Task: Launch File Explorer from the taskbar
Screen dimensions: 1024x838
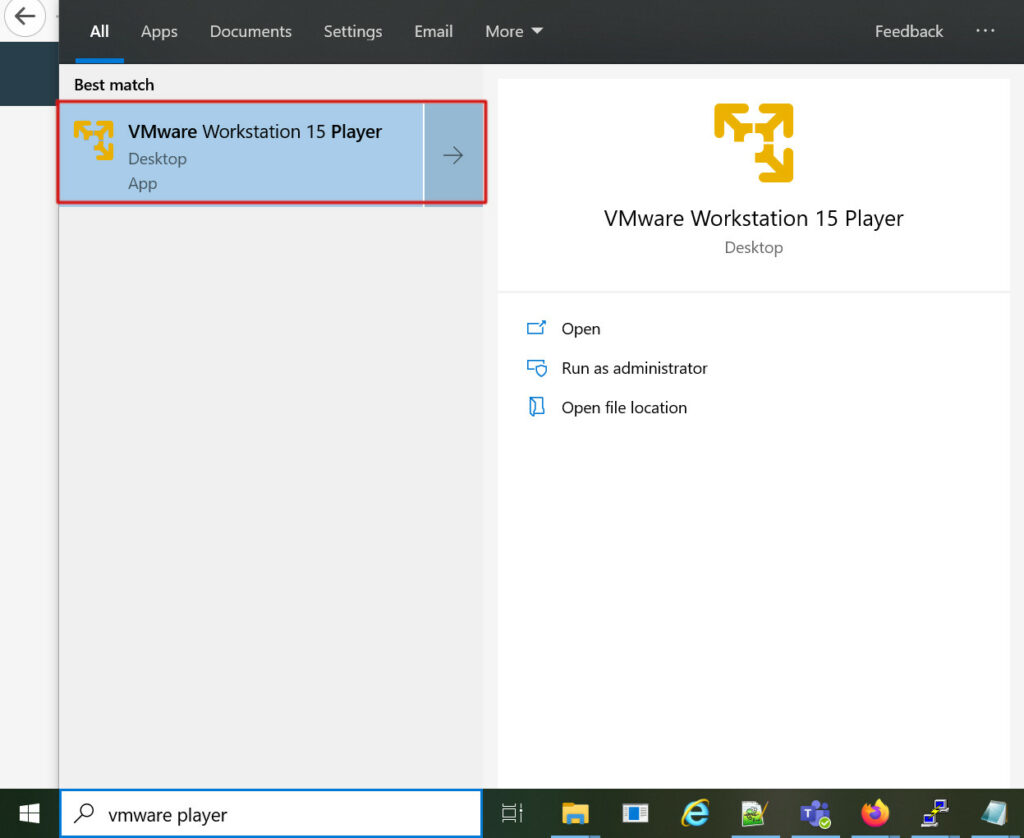Action: pos(575,814)
